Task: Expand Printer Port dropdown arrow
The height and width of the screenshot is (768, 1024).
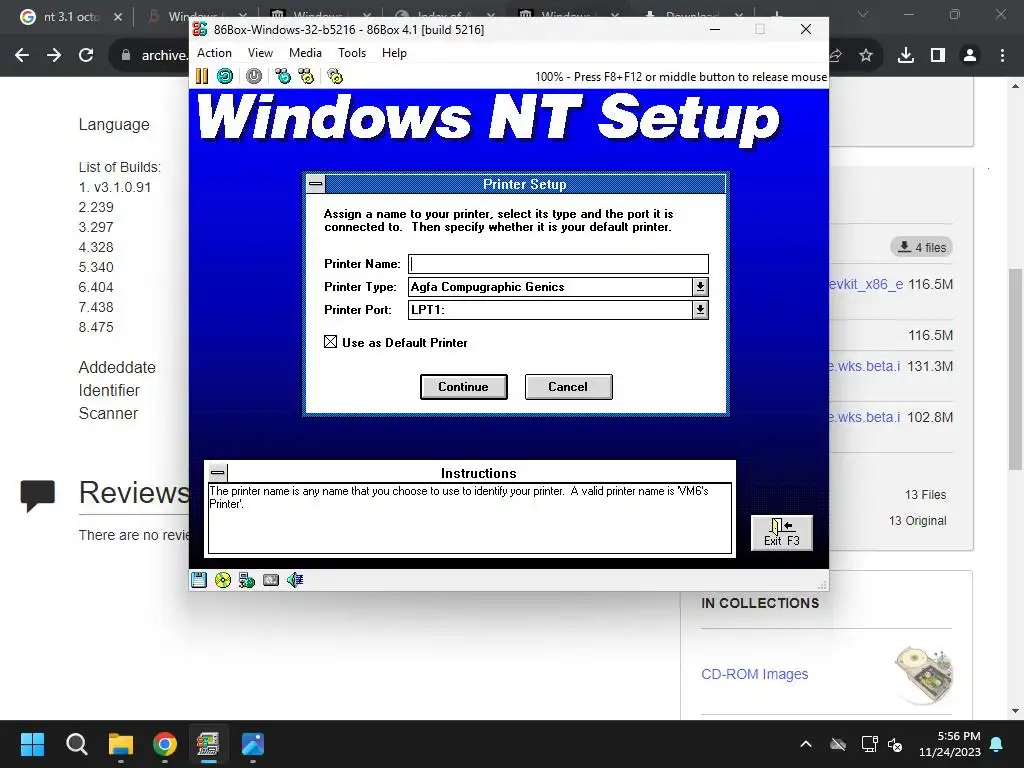Action: click(700, 310)
